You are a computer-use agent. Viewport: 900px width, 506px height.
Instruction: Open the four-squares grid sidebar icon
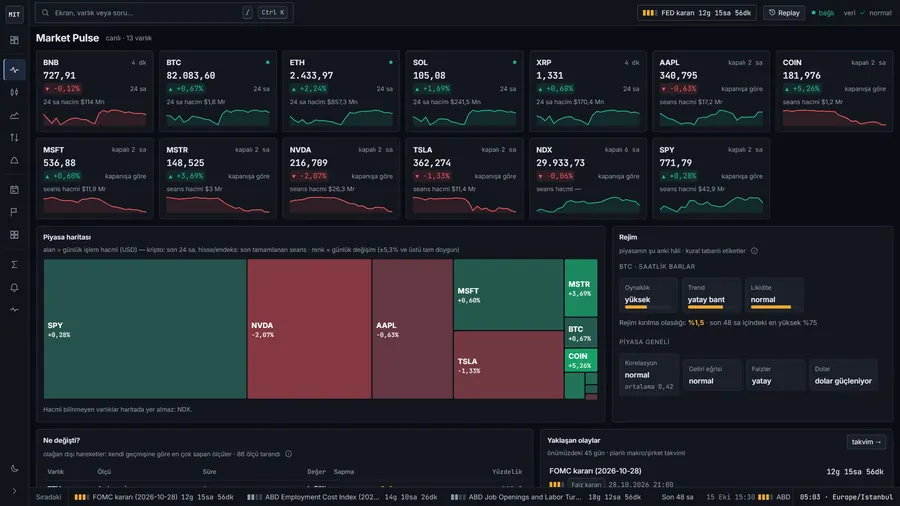pyautogui.click(x=14, y=235)
